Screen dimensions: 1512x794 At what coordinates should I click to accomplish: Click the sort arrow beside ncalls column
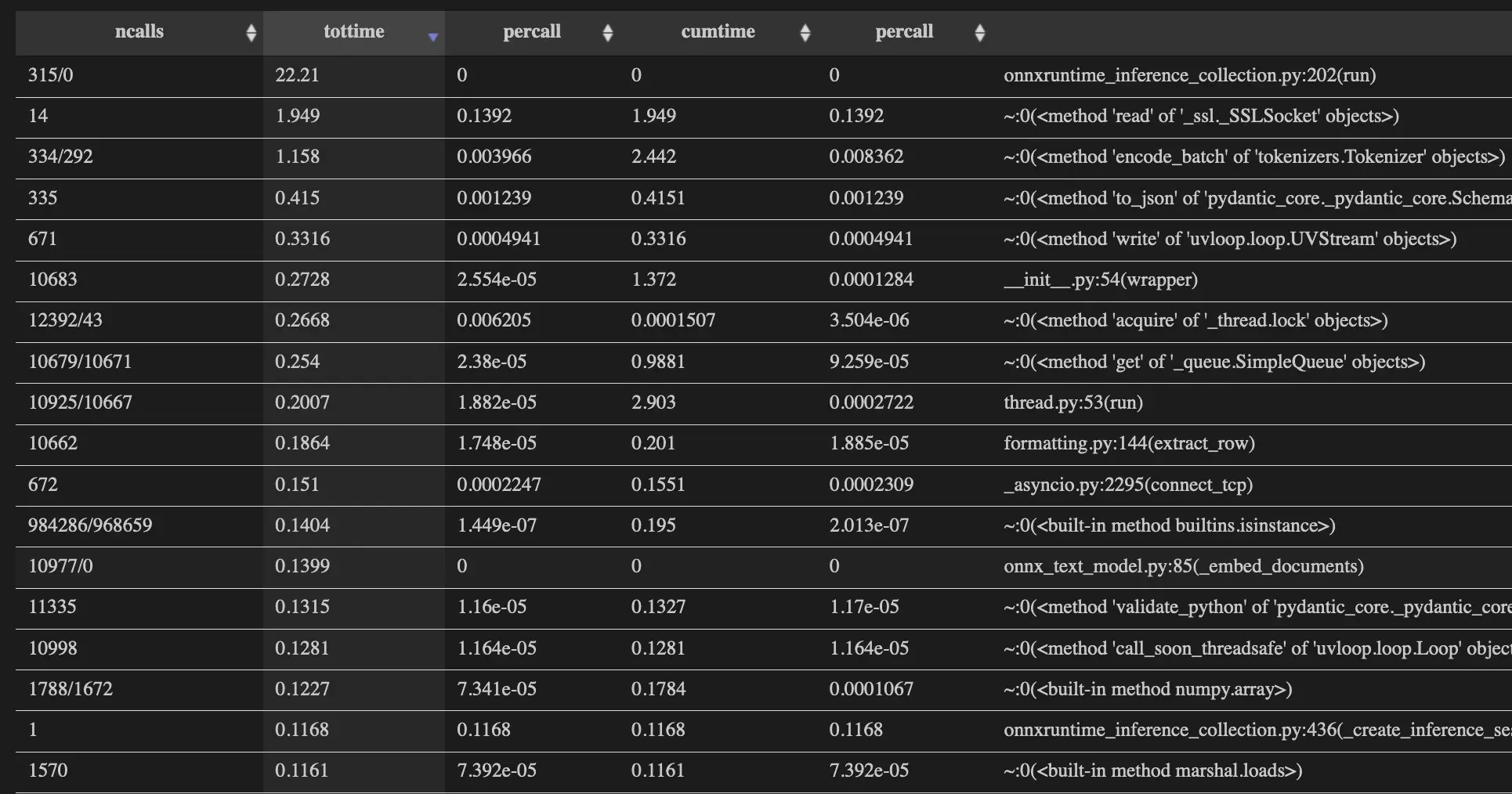pyautogui.click(x=251, y=32)
